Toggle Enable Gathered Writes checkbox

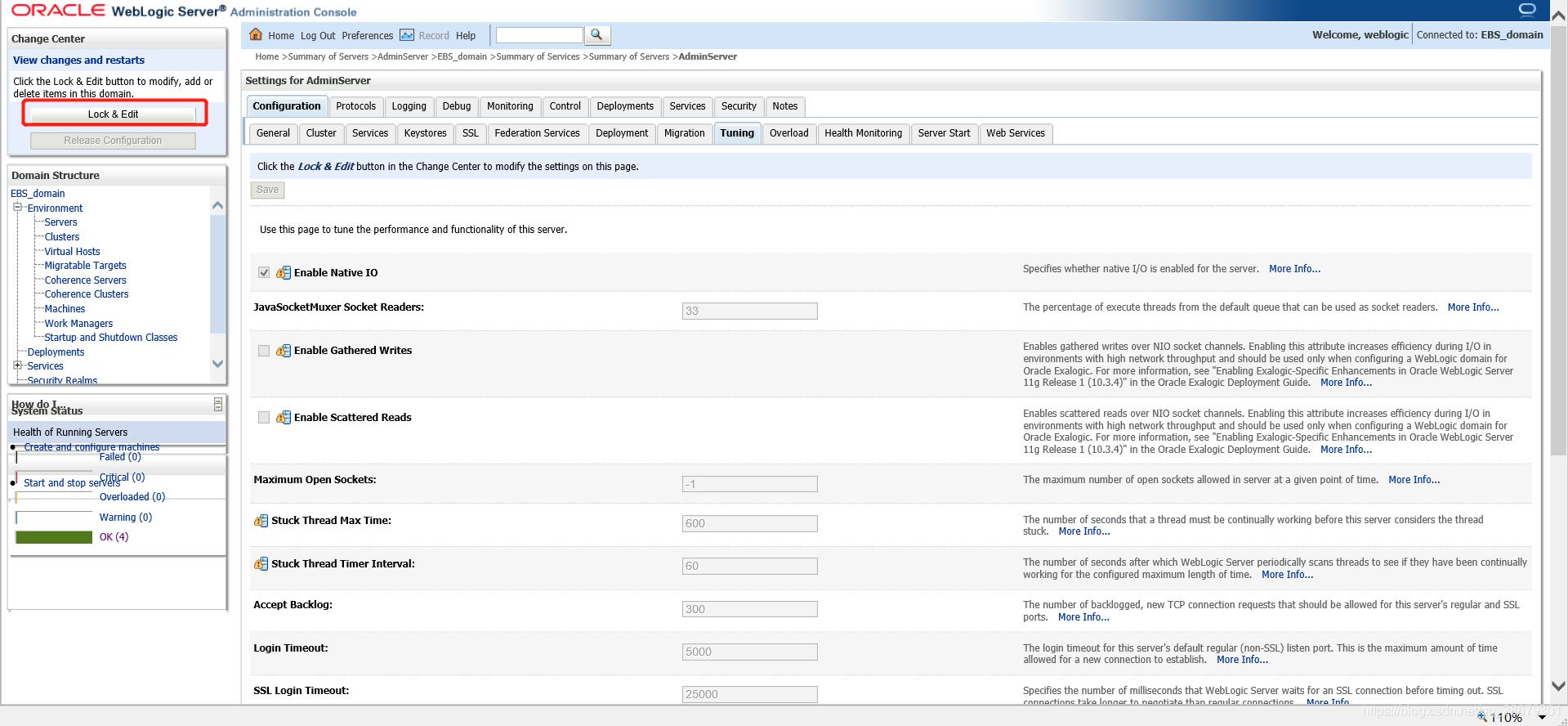(264, 350)
